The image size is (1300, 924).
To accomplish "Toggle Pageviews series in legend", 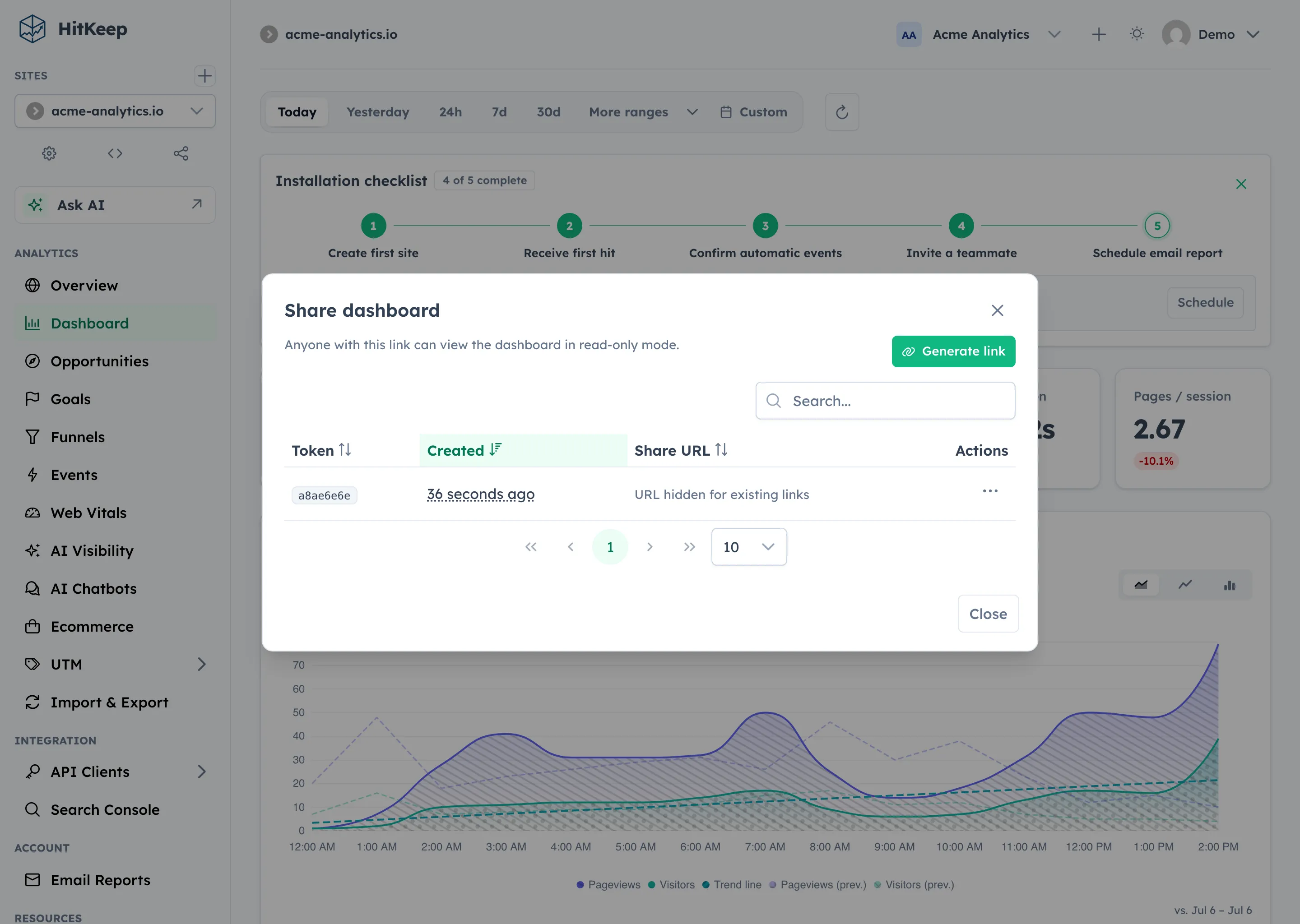I will tap(608, 885).
